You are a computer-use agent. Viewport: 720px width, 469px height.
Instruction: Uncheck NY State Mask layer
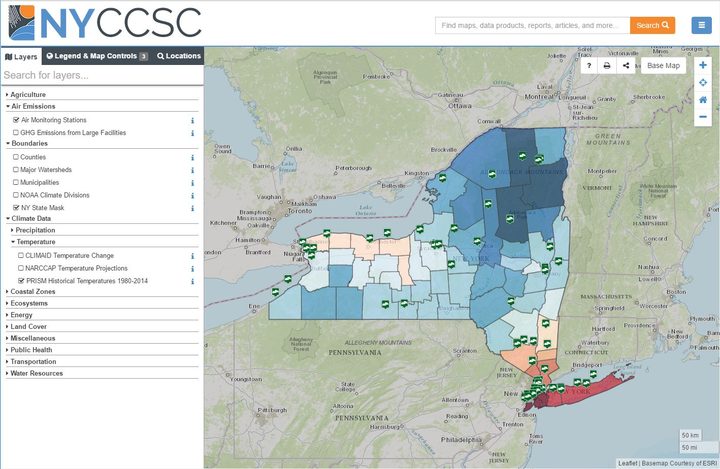(x=16, y=208)
